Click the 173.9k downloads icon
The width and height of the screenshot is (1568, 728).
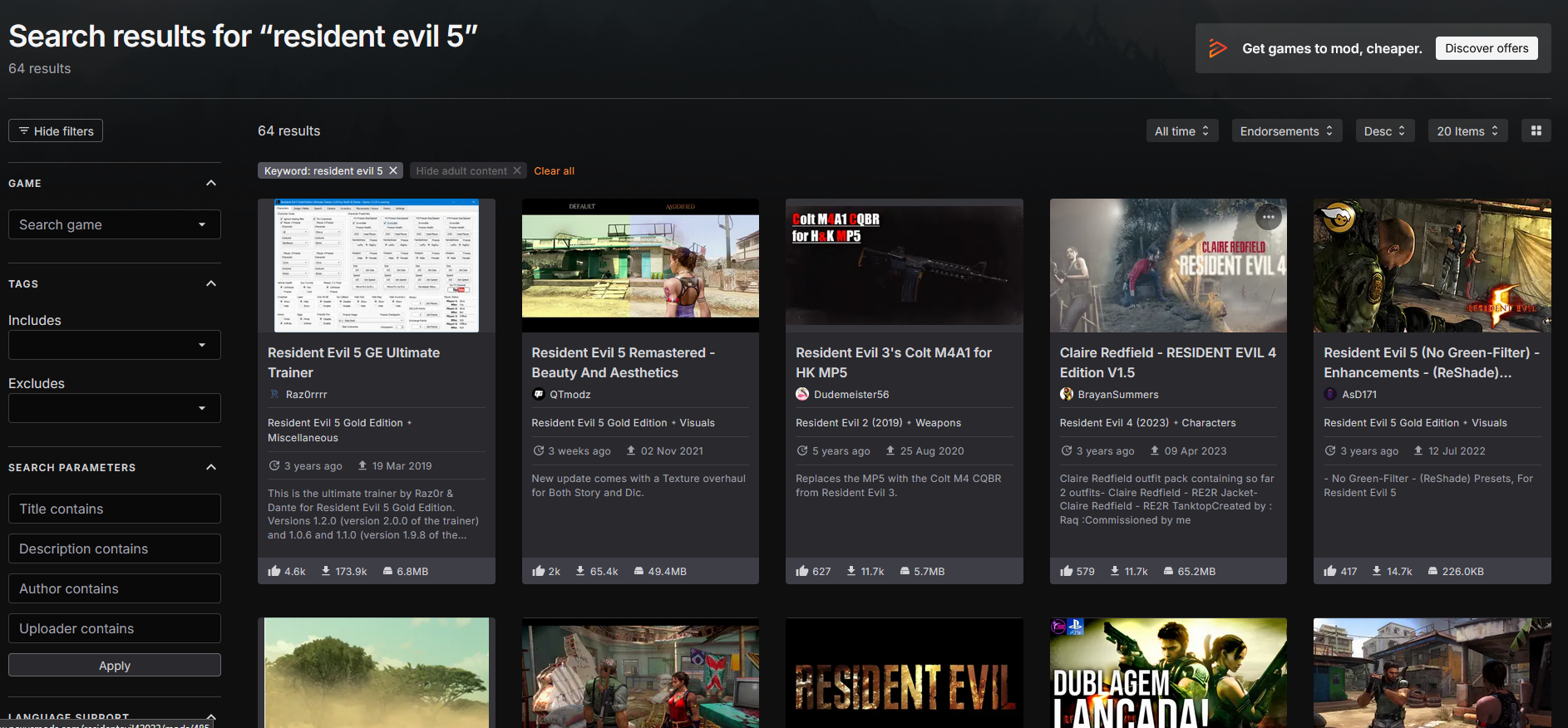326,571
